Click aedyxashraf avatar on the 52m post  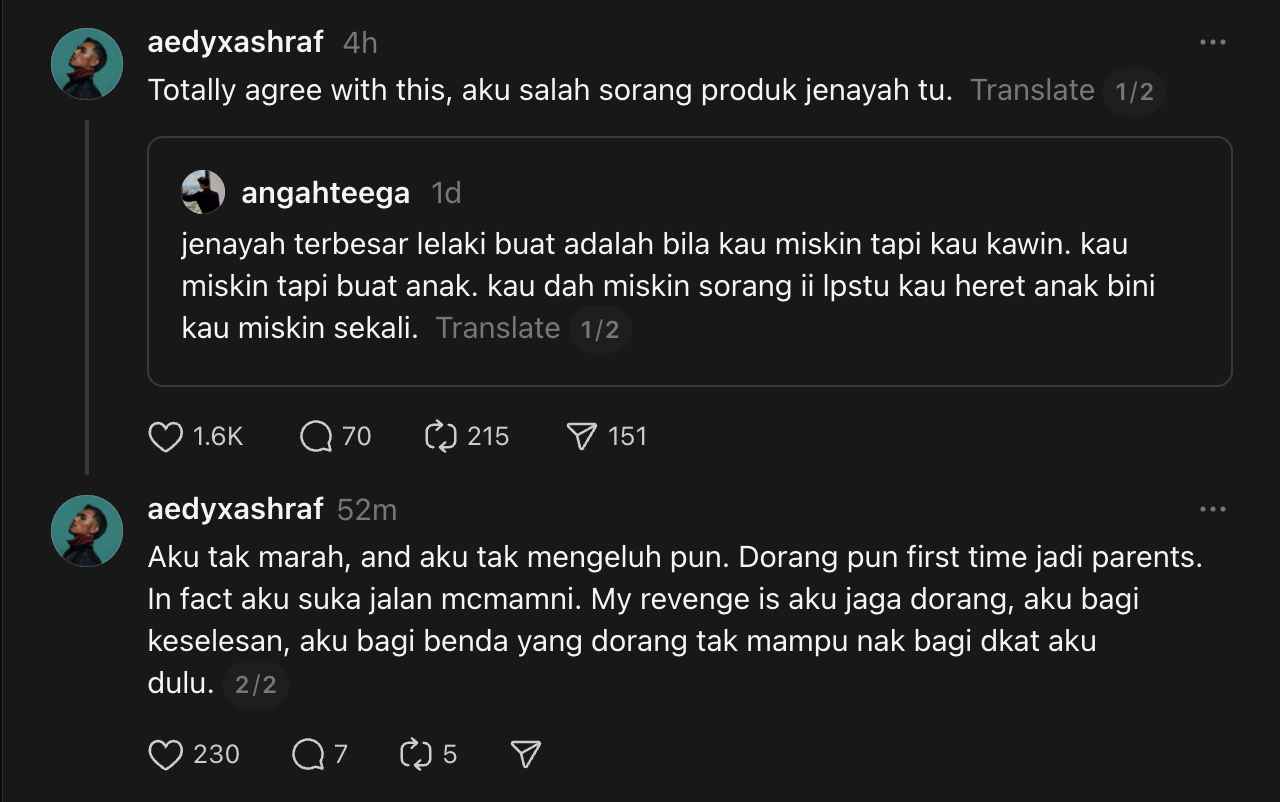tap(87, 531)
